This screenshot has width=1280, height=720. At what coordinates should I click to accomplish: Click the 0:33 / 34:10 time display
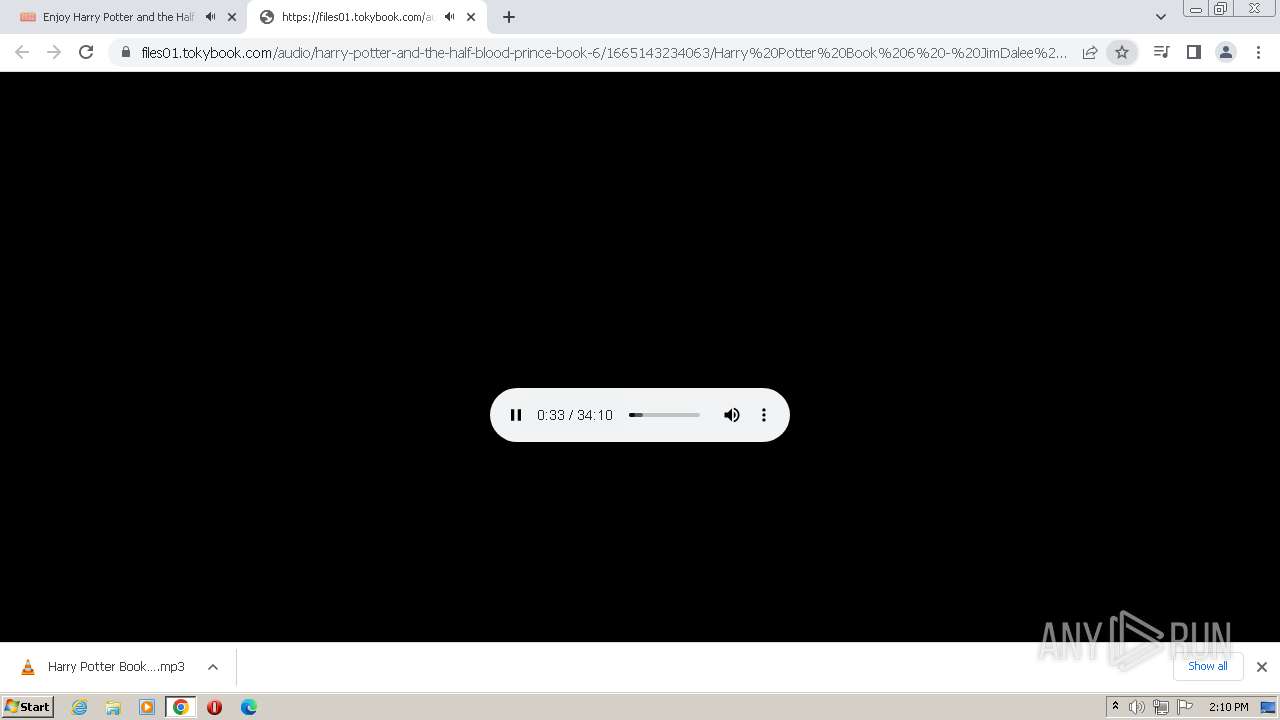[x=575, y=415]
